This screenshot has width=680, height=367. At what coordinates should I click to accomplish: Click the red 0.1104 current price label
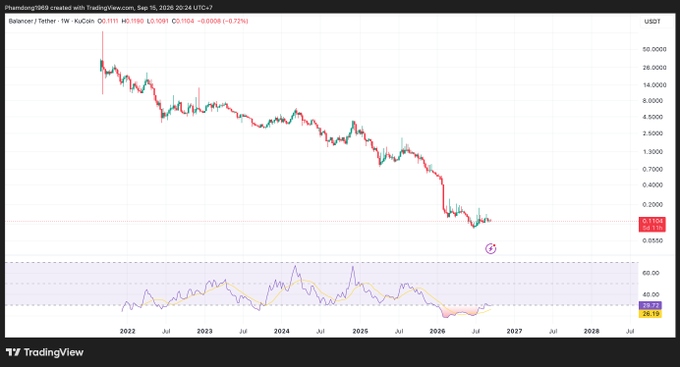[652, 221]
